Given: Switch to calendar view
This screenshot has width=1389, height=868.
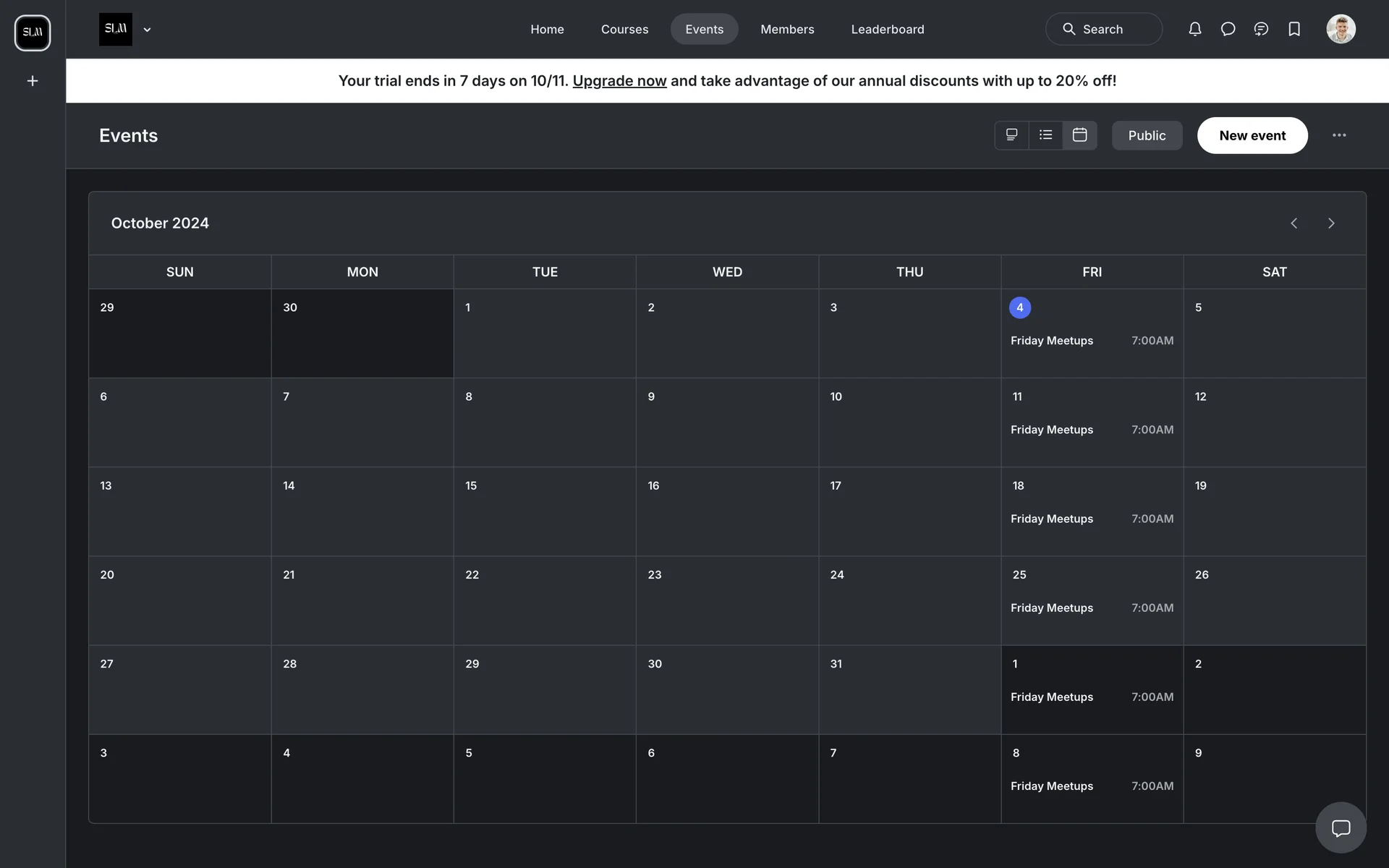Looking at the screenshot, I should click(x=1079, y=135).
